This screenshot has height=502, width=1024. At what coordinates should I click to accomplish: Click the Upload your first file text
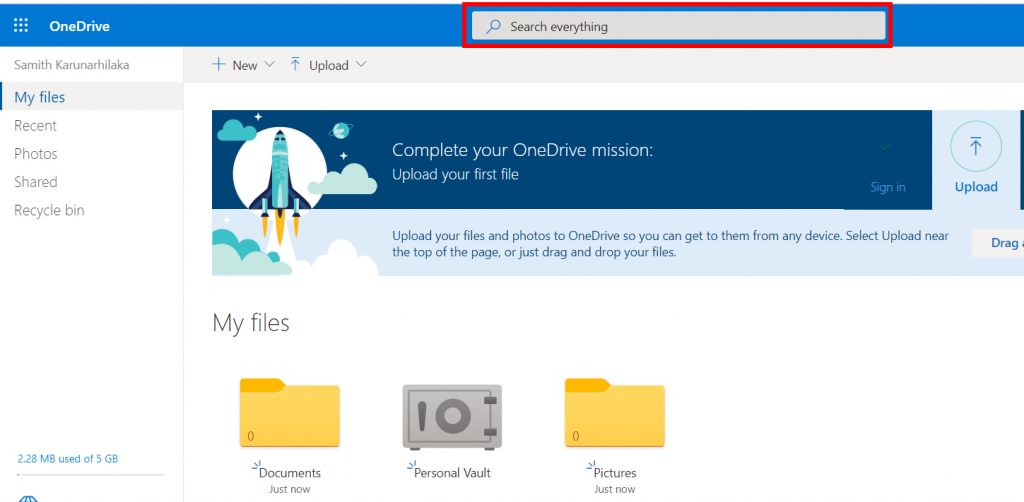tap(455, 174)
